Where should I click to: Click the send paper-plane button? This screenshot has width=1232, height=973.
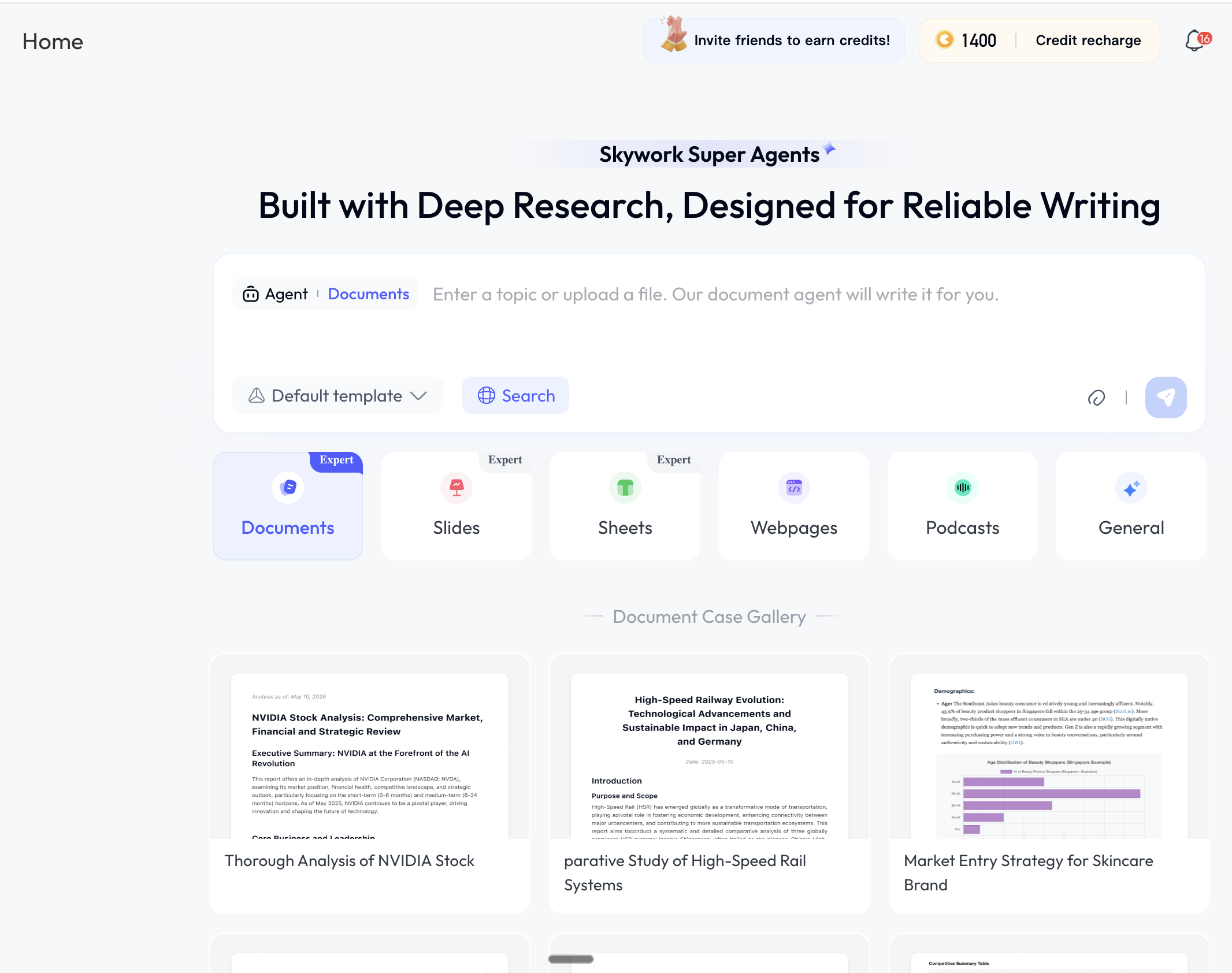pos(1166,397)
